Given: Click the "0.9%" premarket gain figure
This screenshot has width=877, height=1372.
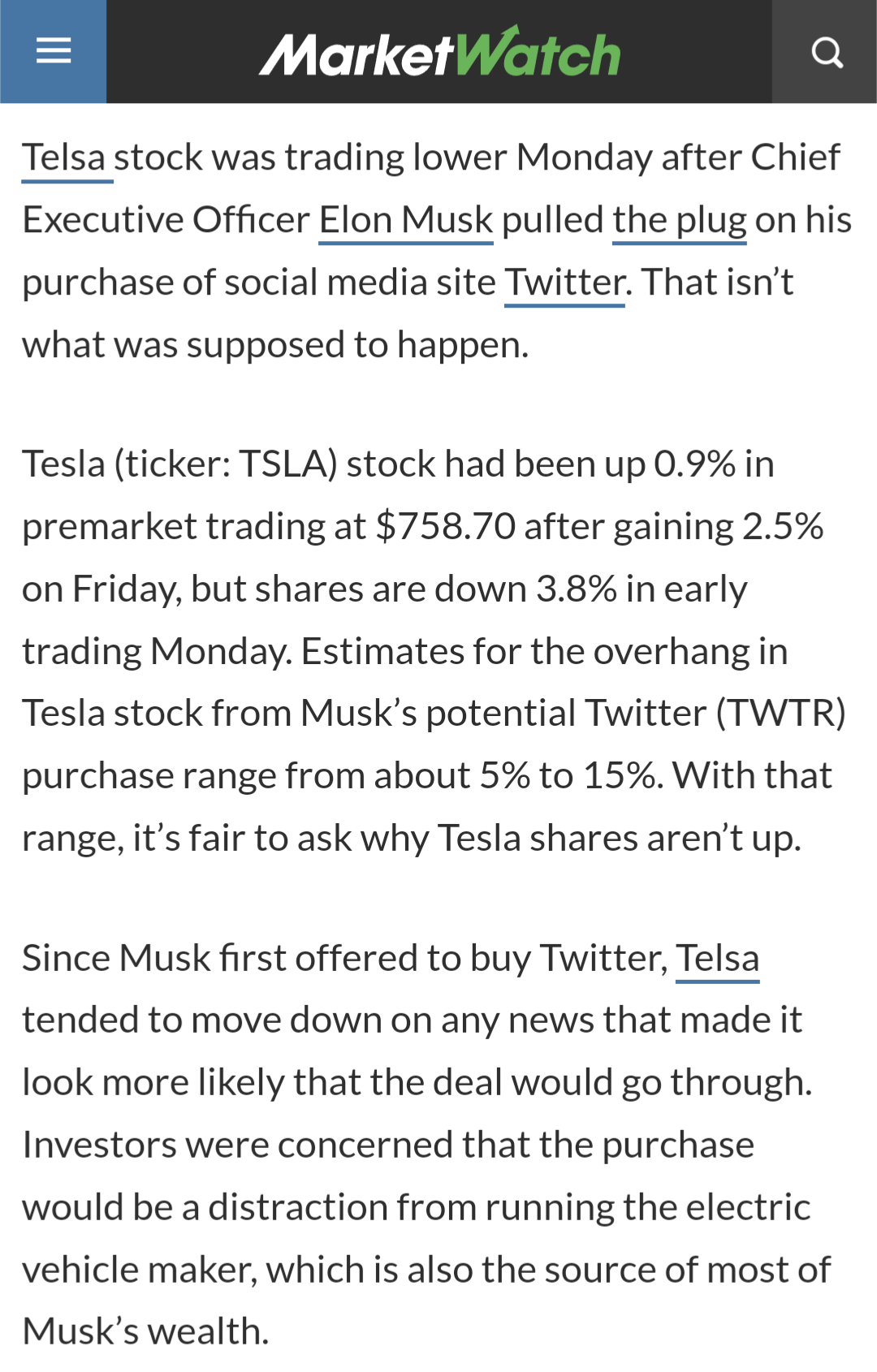Looking at the screenshot, I should [x=695, y=464].
